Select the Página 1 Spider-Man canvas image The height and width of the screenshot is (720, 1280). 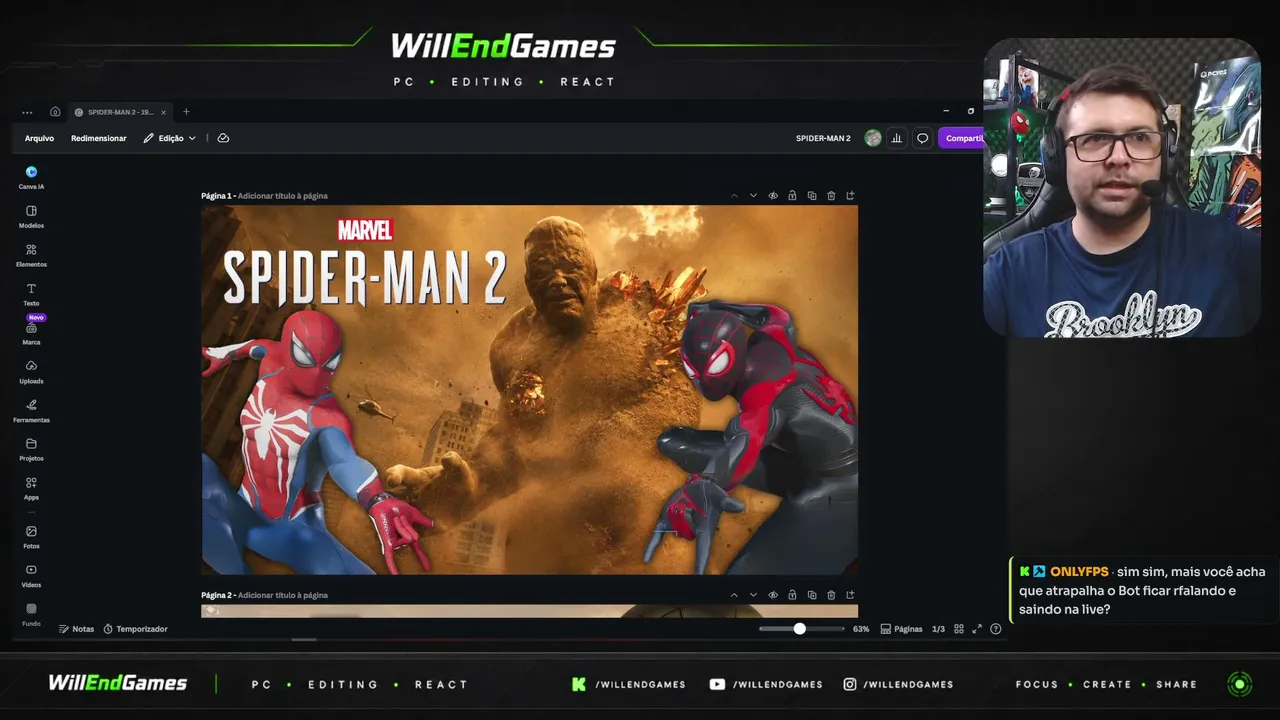coord(530,390)
